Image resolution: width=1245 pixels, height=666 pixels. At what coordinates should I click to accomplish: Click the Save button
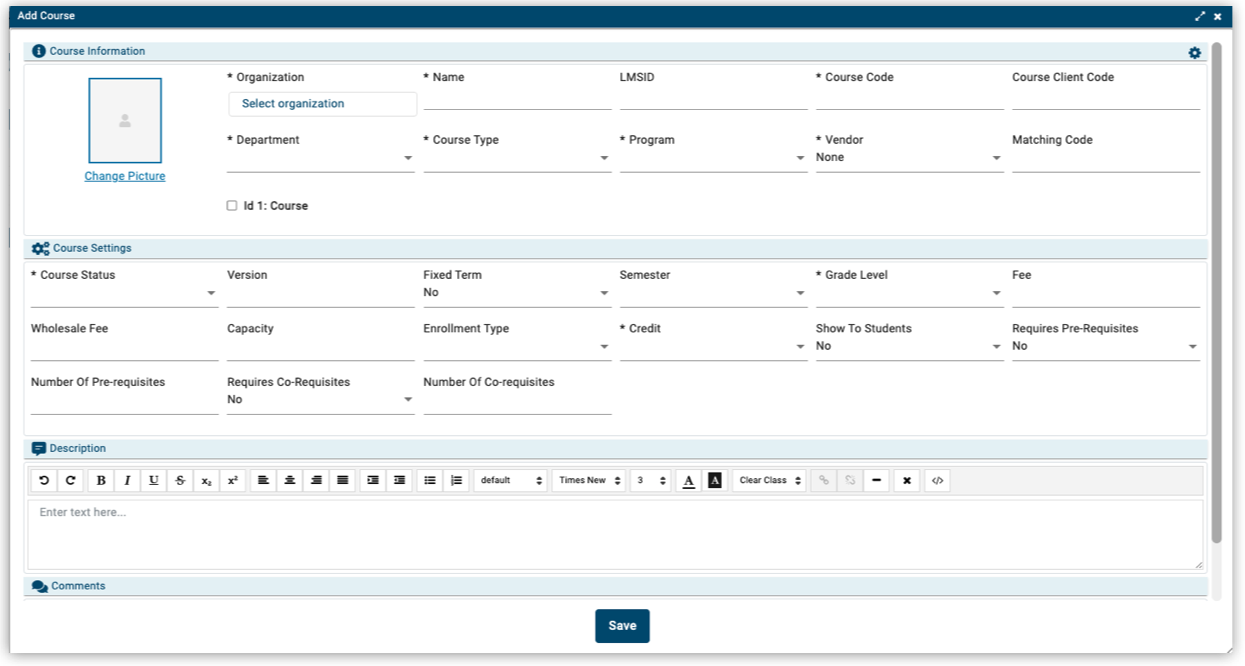pos(622,625)
